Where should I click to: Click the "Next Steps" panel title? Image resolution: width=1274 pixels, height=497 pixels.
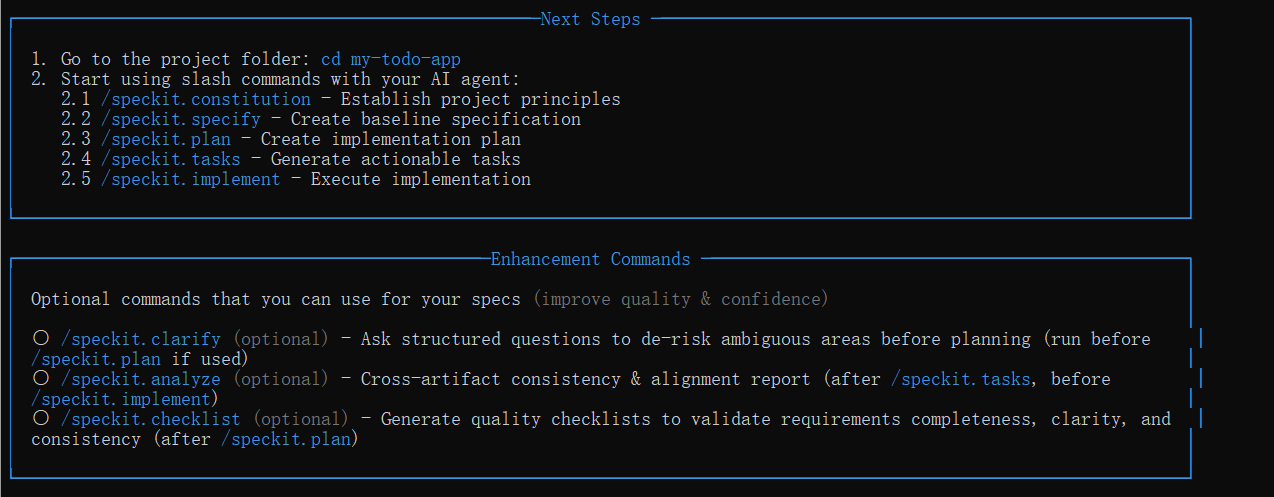(590, 19)
